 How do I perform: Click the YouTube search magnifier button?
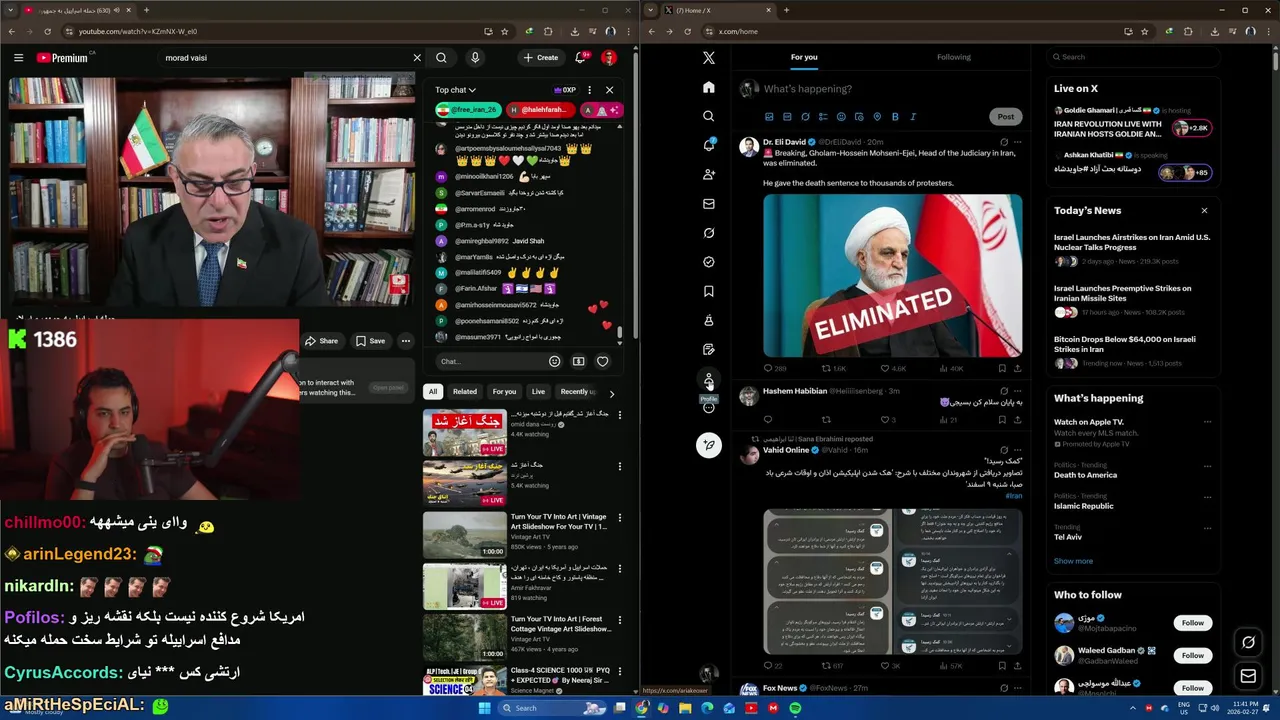coord(441,58)
